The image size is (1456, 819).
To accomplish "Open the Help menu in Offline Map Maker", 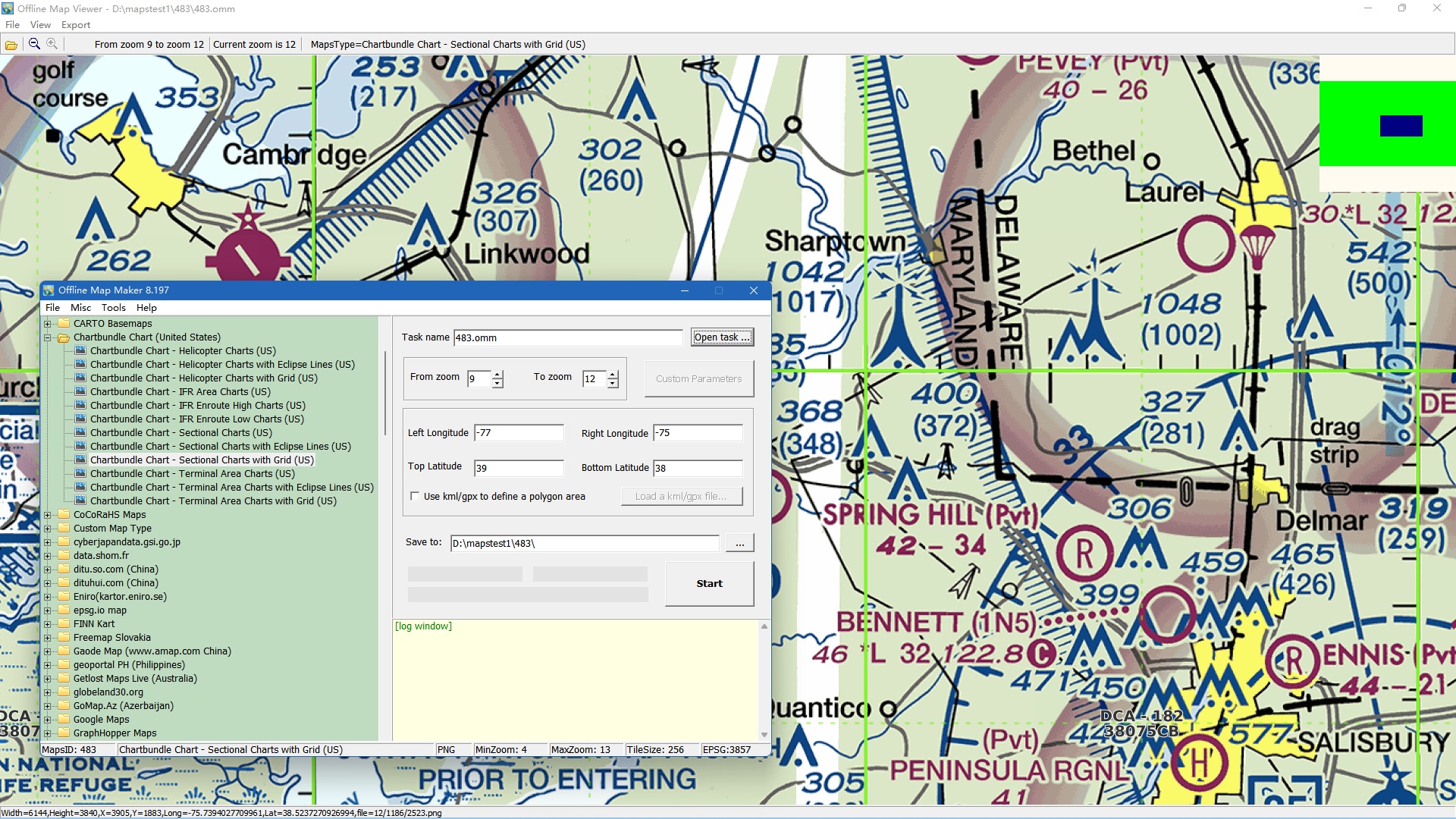I will point(146,308).
